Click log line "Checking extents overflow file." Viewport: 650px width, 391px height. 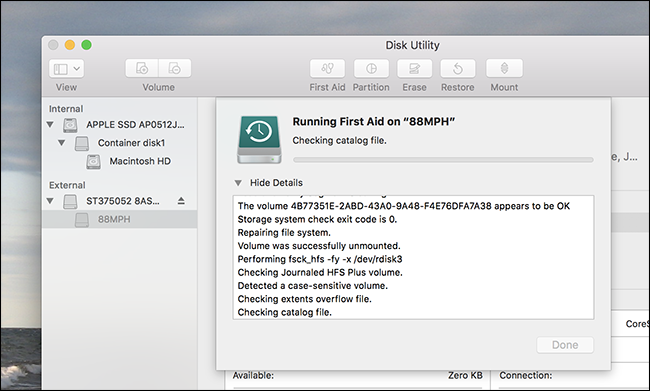click(x=305, y=299)
